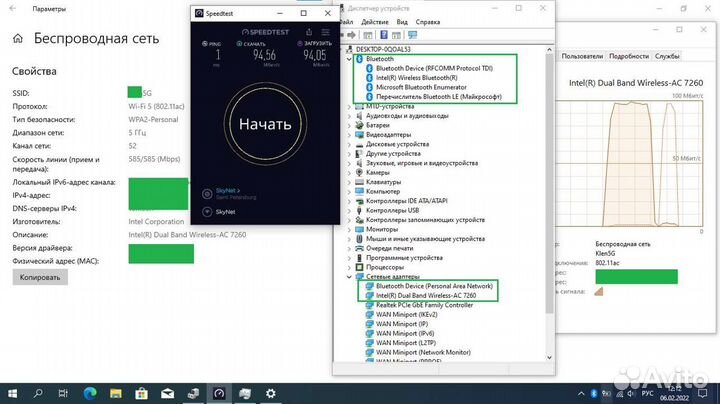Show hidden system tray icons chevron
Viewport: 720px width, 404px height.
[x=581, y=393]
